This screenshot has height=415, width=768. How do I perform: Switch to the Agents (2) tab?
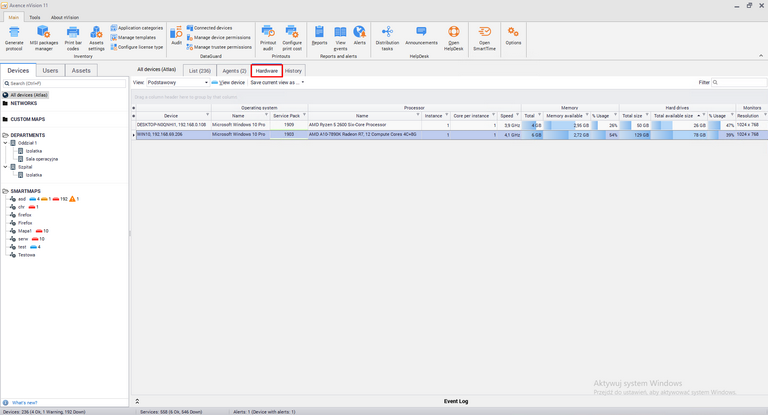pyautogui.click(x=234, y=71)
